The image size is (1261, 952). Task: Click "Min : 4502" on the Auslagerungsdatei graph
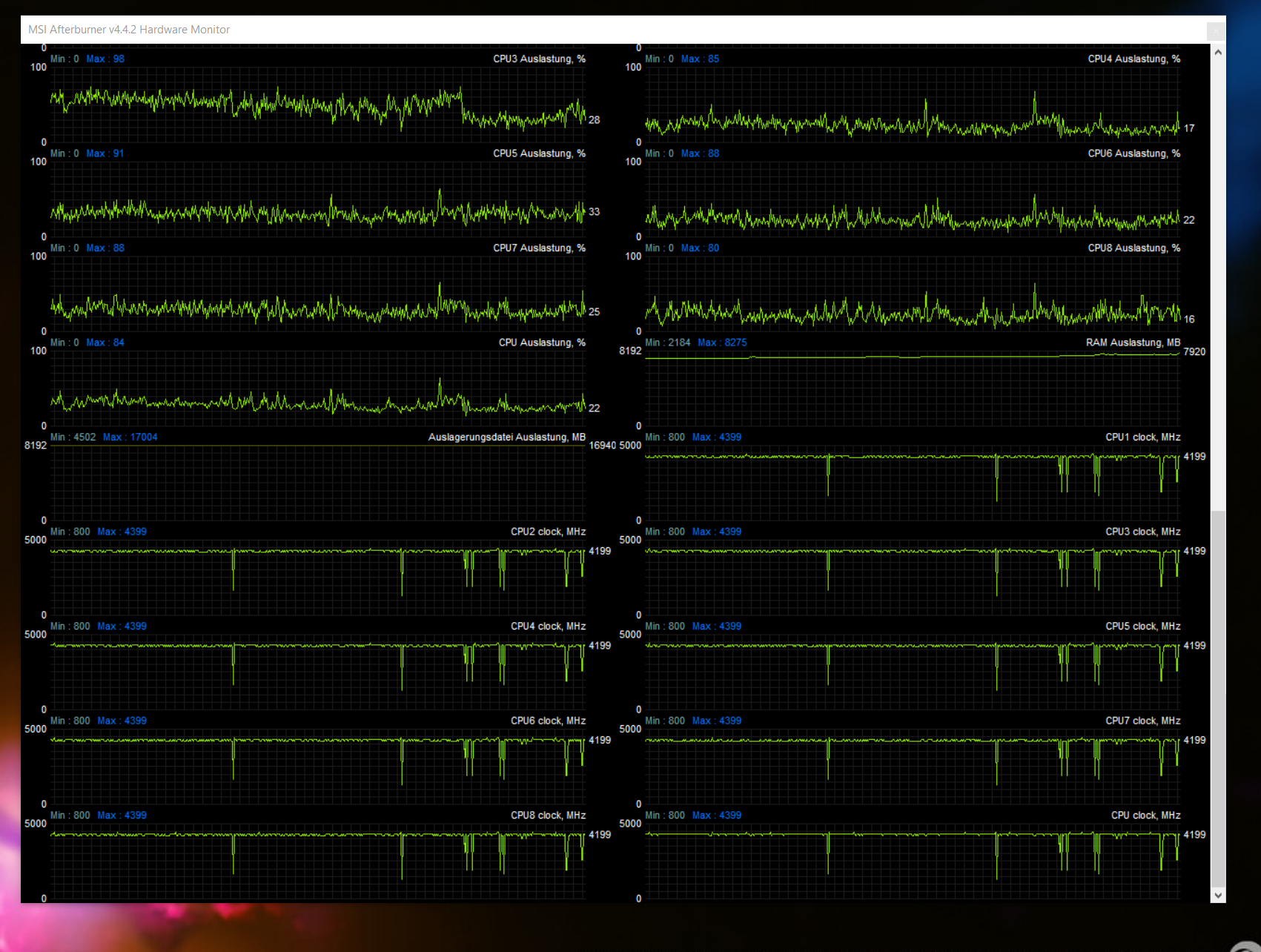(x=73, y=437)
